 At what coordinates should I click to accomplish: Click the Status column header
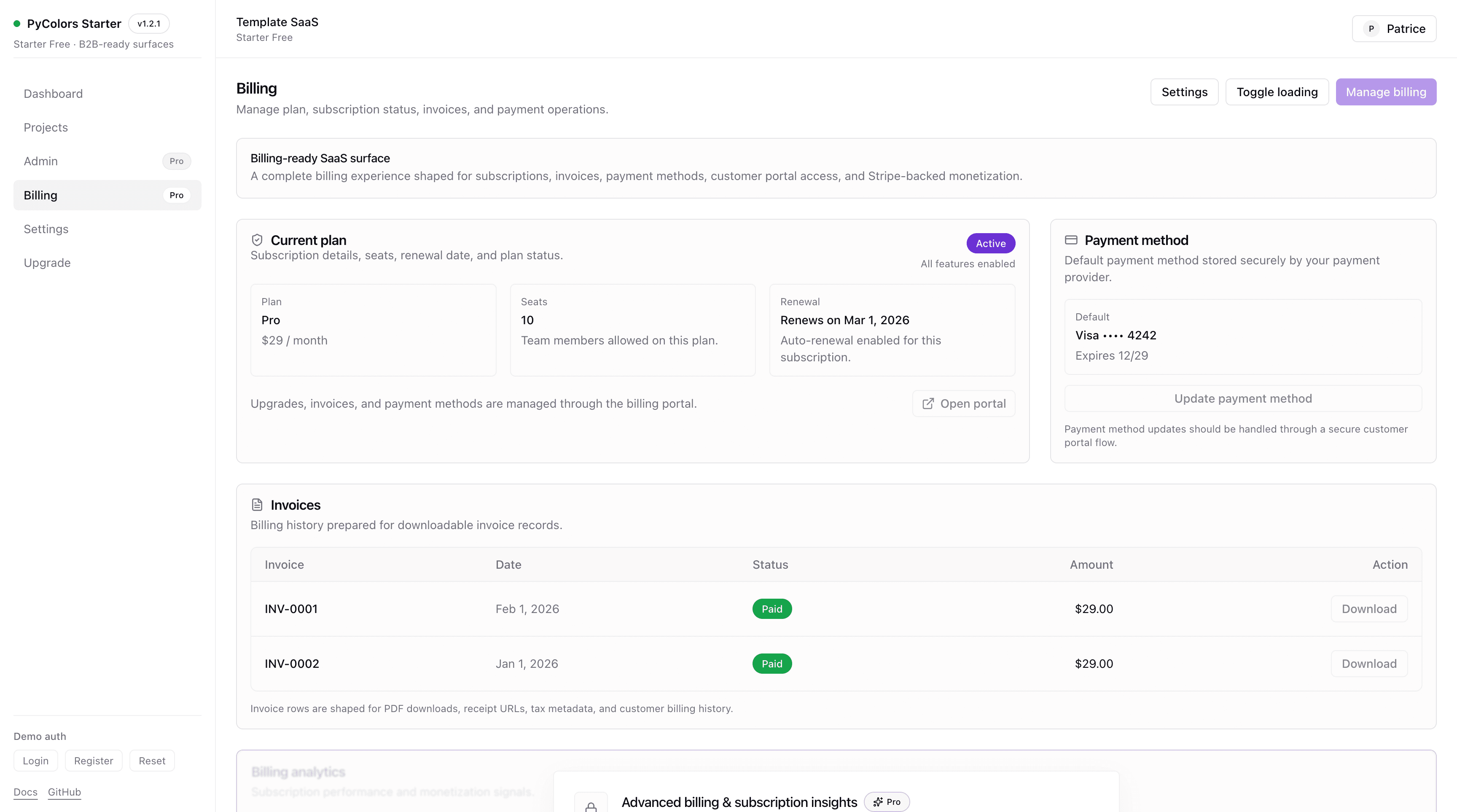tap(770, 565)
